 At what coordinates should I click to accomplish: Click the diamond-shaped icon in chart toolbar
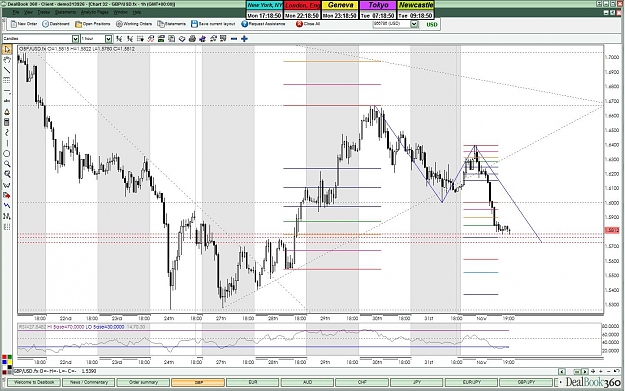(x=182, y=39)
